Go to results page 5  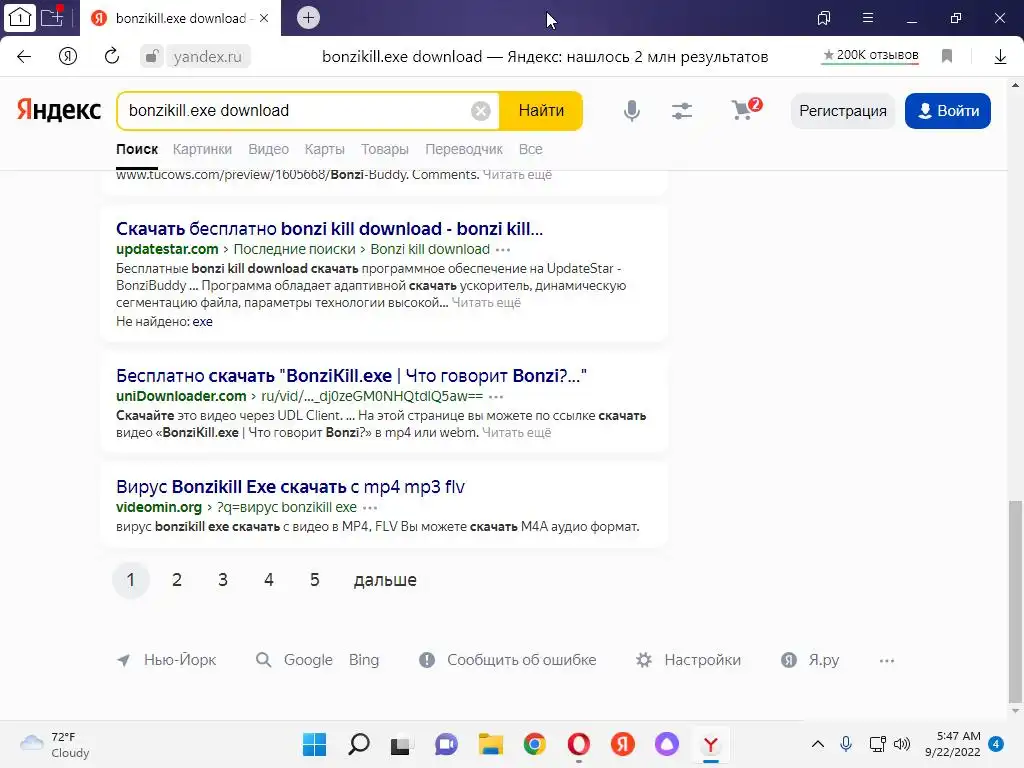point(314,580)
